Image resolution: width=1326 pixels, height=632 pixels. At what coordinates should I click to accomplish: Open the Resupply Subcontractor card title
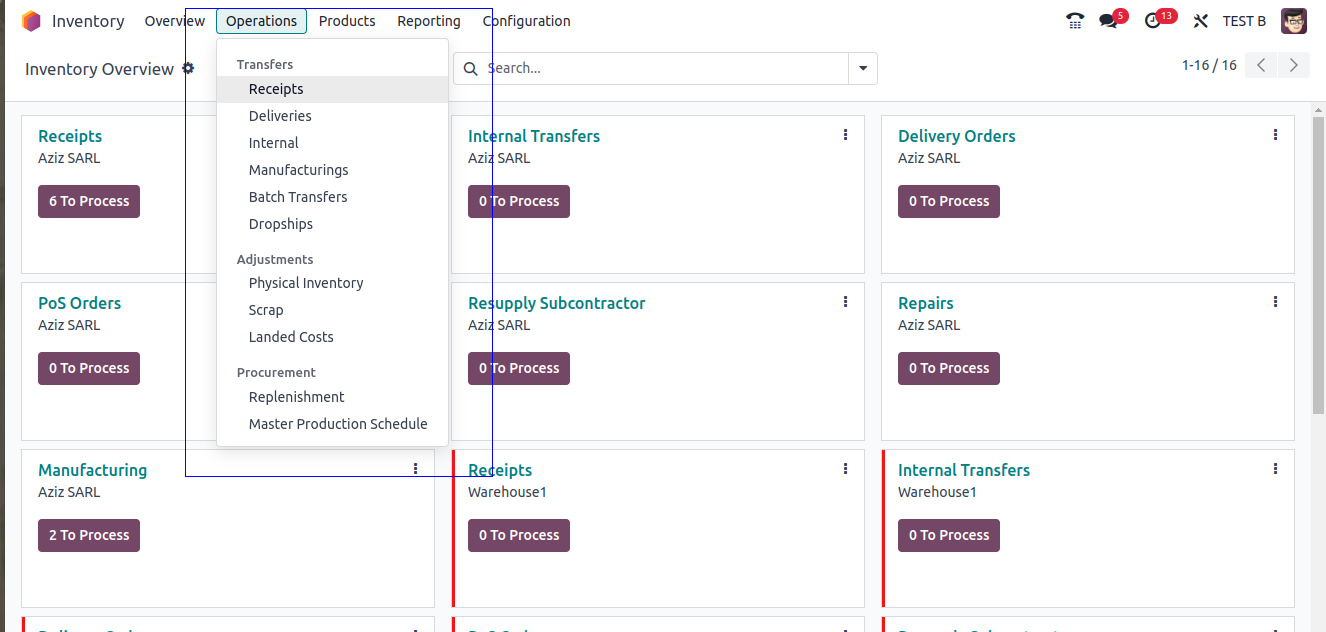click(556, 303)
